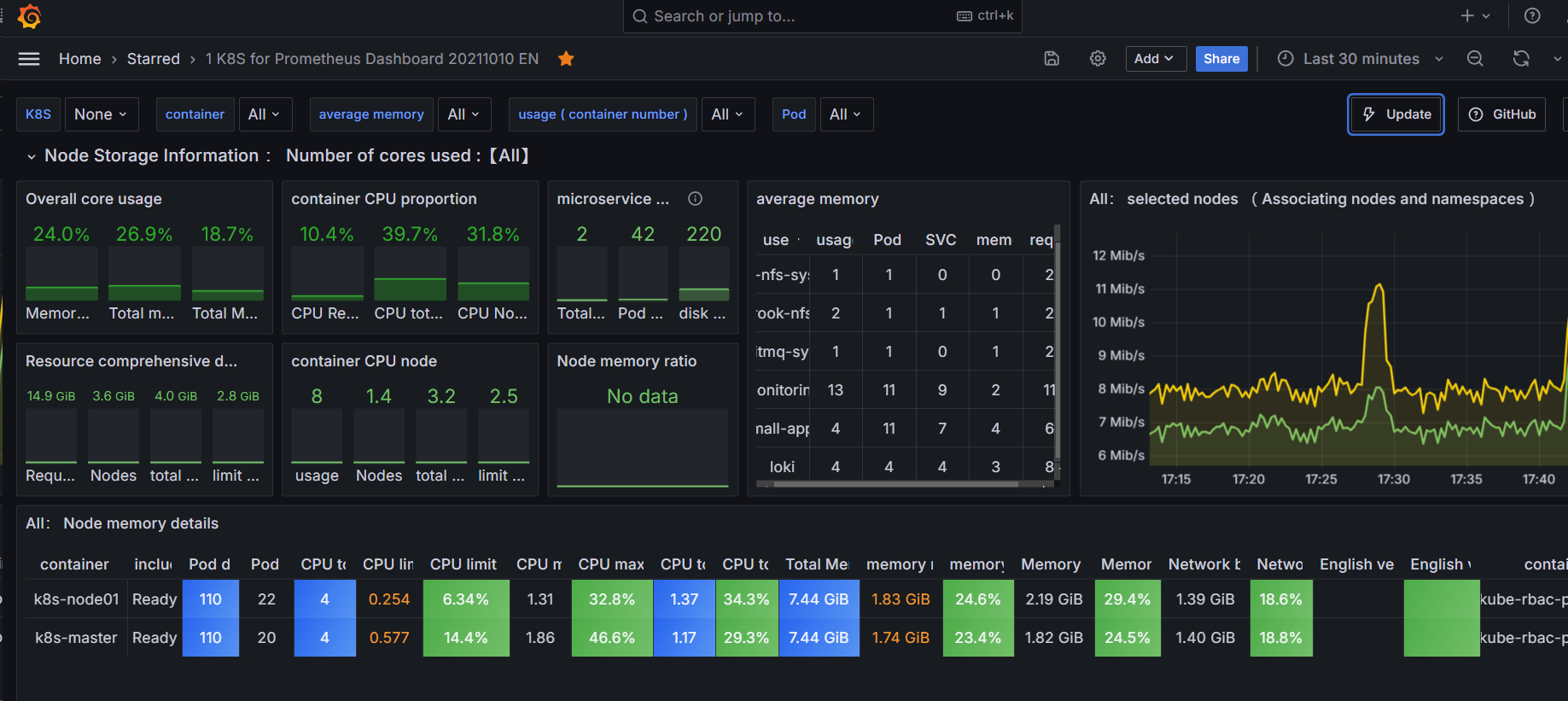Click the refresh dashboard icon
The height and width of the screenshot is (701, 1568).
pos(1521,59)
